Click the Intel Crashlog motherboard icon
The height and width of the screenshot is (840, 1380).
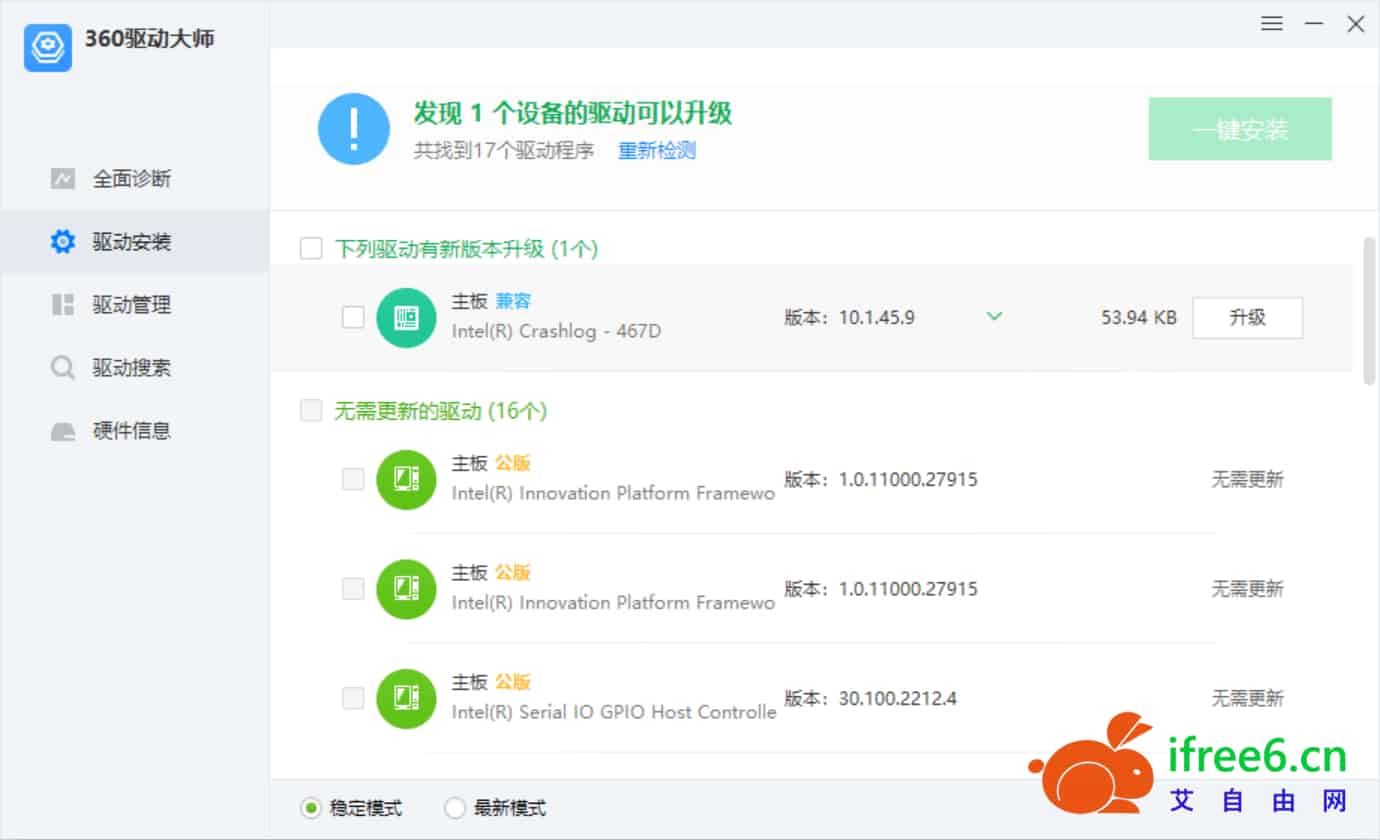pyautogui.click(x=406, y=318)
